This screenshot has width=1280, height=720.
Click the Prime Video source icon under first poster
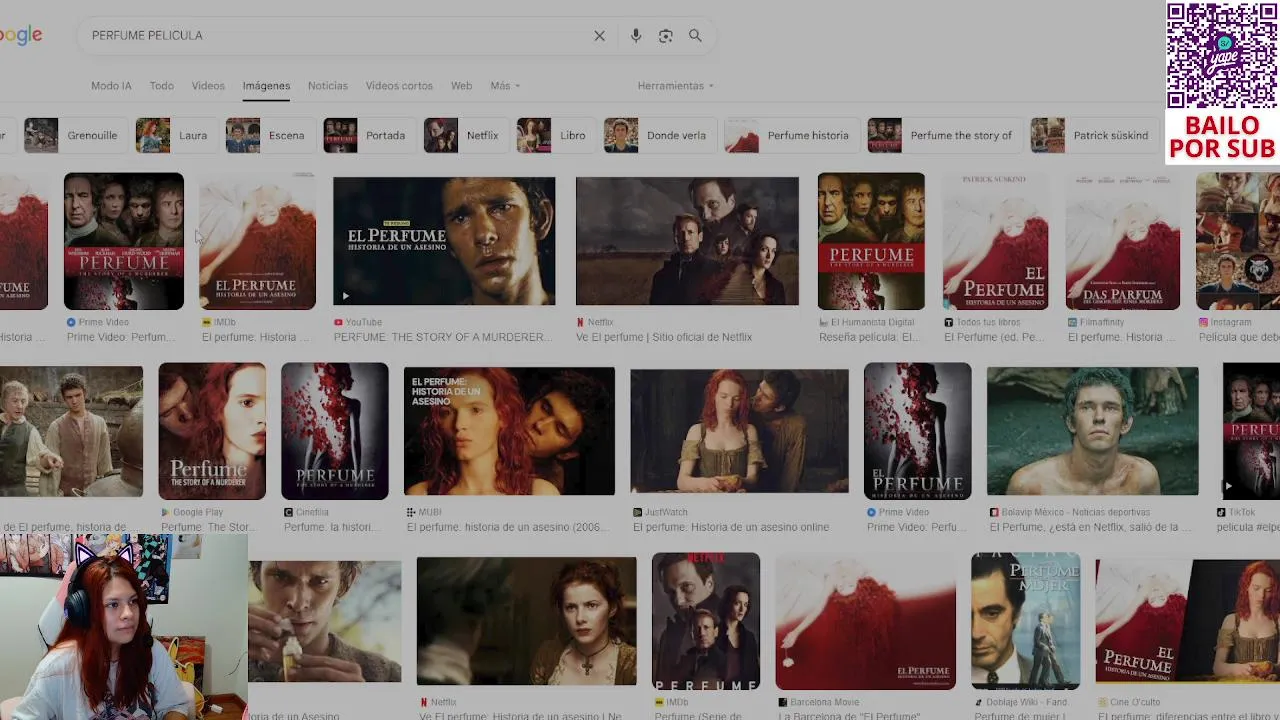click(71, 322)
